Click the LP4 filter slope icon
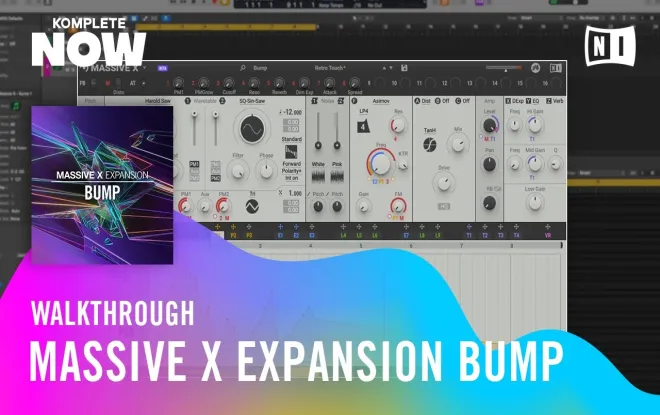 [363, 126]
